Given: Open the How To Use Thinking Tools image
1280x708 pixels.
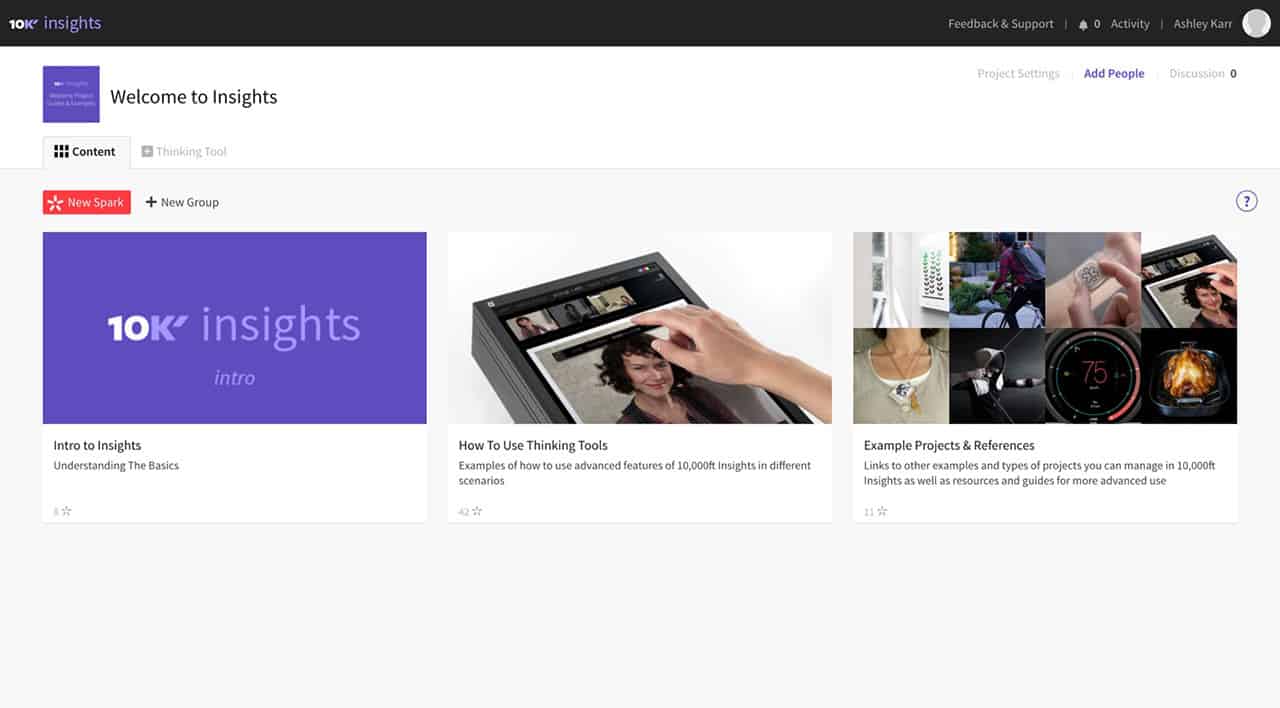Looking at the screenshot, I should 640,328.
